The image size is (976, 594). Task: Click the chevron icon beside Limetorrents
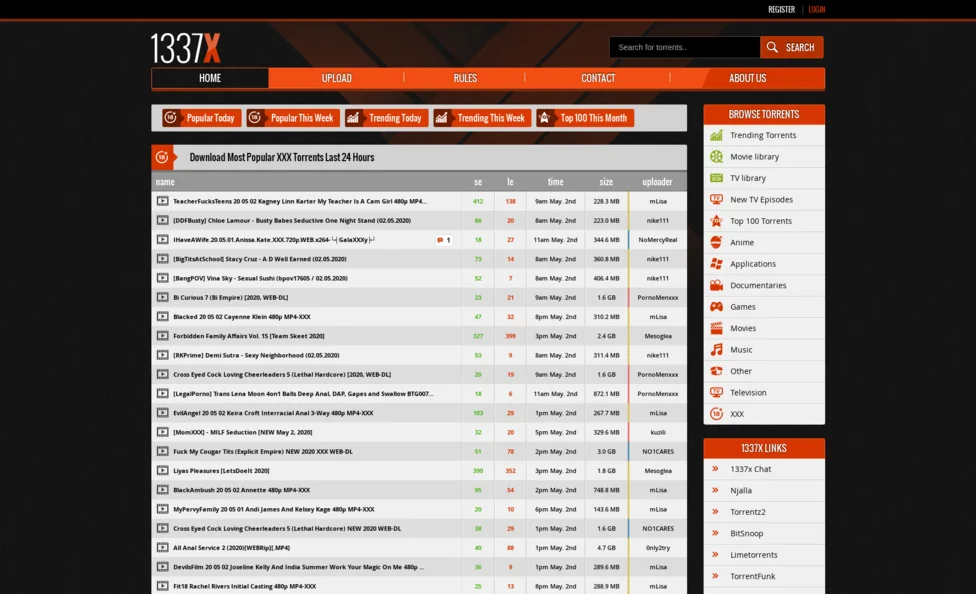tap(715, 555)
